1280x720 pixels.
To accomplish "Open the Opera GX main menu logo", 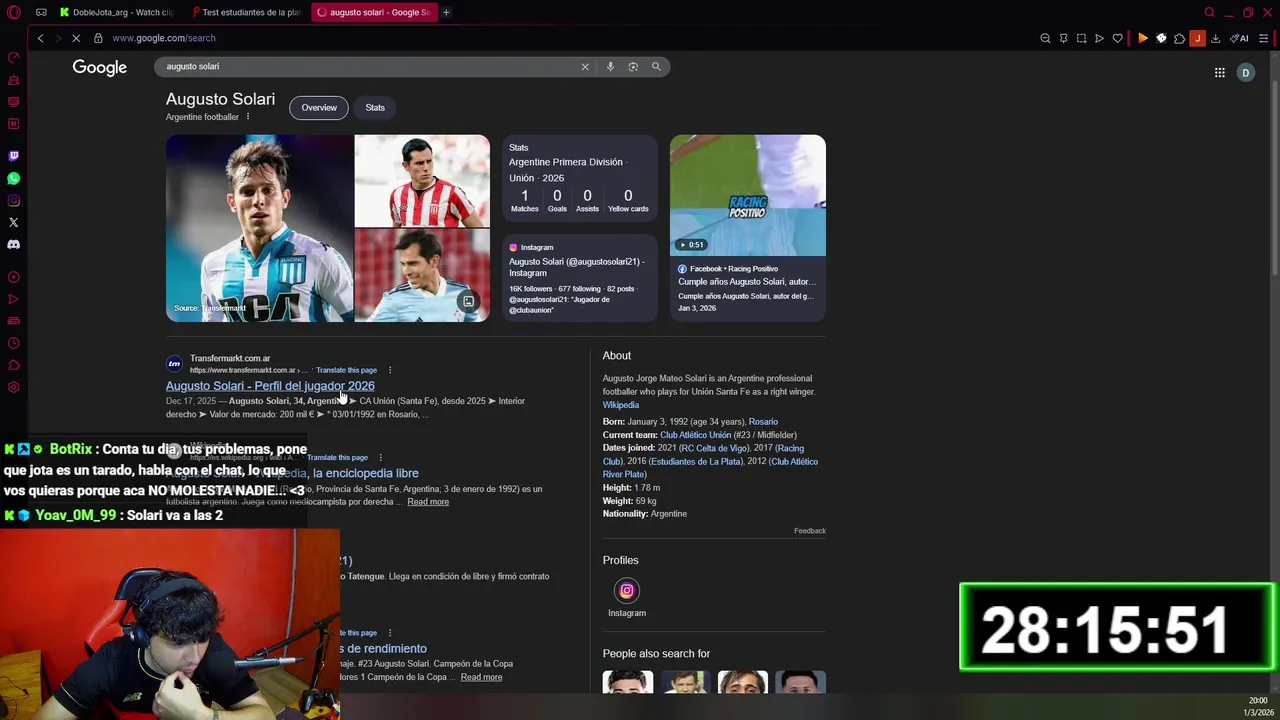I will coord(13,12).
